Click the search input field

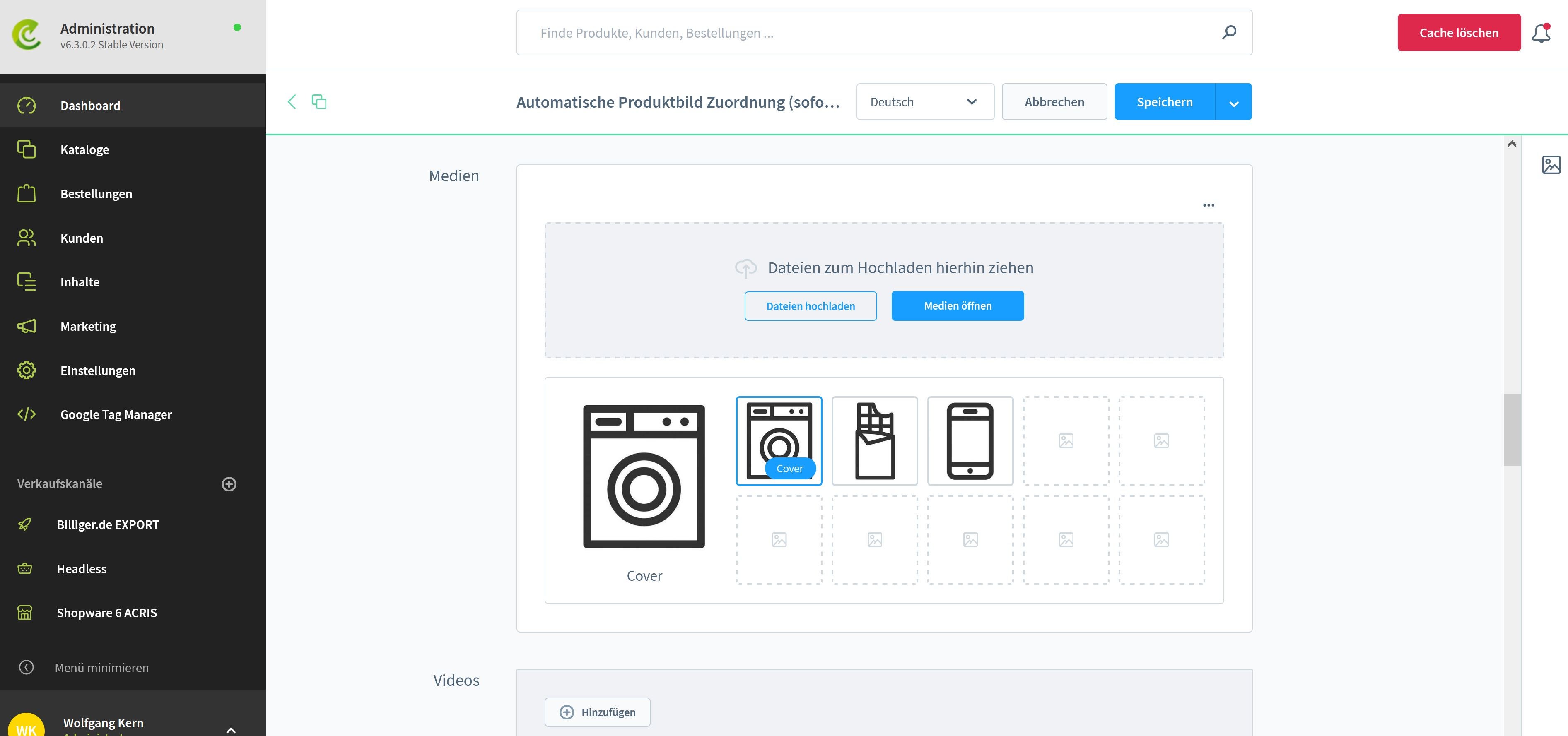click(884, 32)
